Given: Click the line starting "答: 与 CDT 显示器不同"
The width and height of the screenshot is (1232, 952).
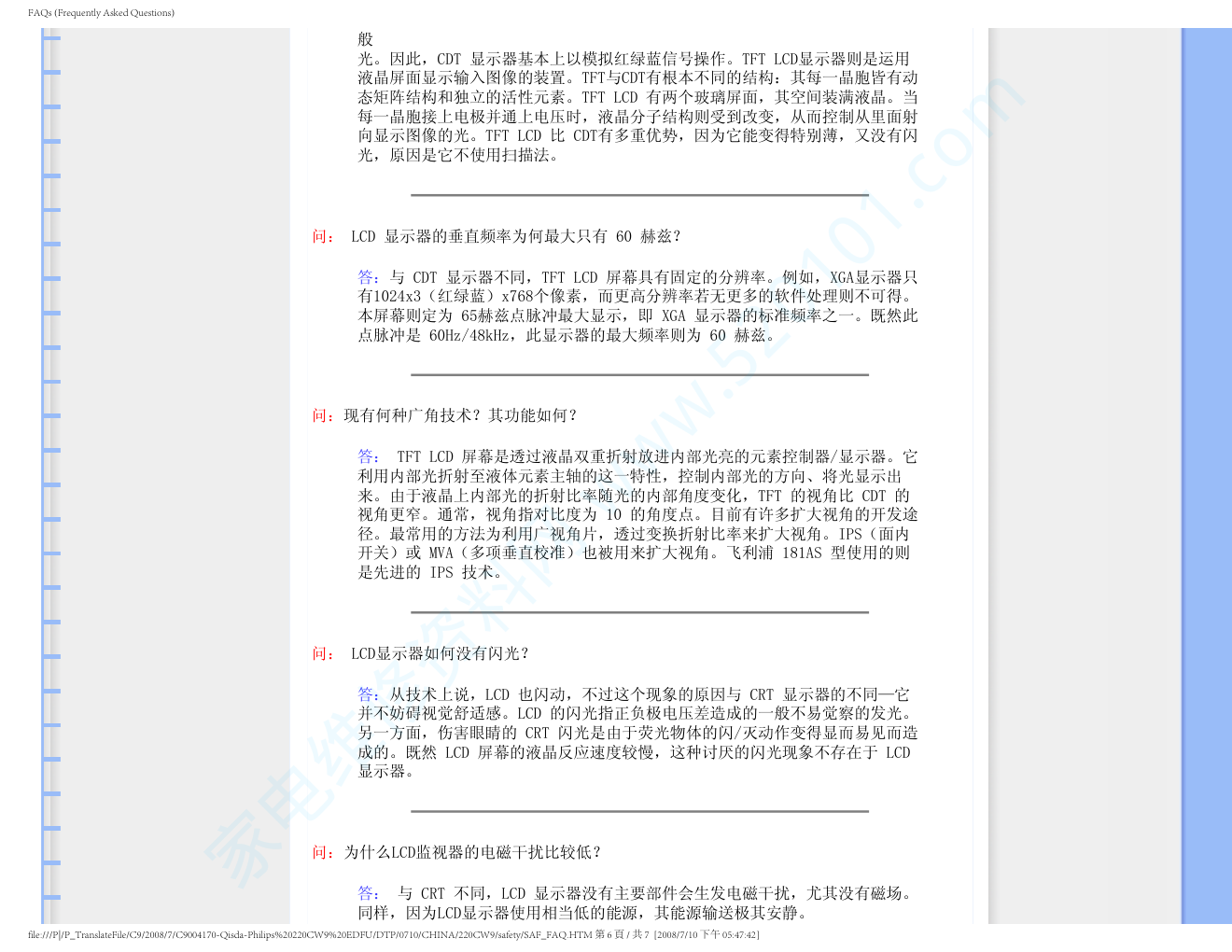Looking at the screenshot, I should [x=638, y=278].
